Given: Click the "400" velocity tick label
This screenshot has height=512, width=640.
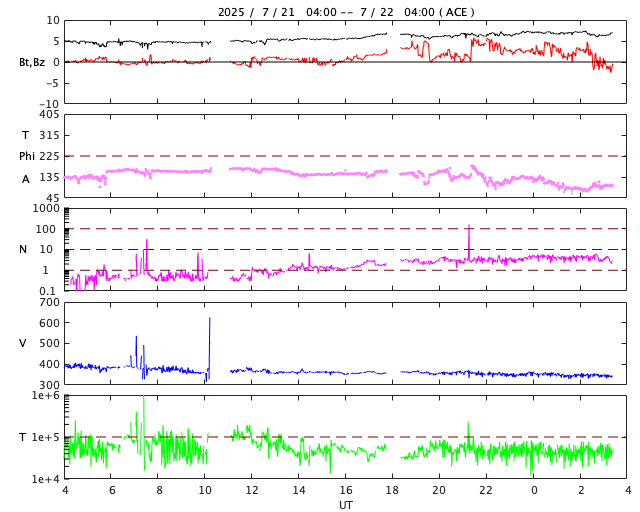Looking at the screenshot, I should [49, 364].
